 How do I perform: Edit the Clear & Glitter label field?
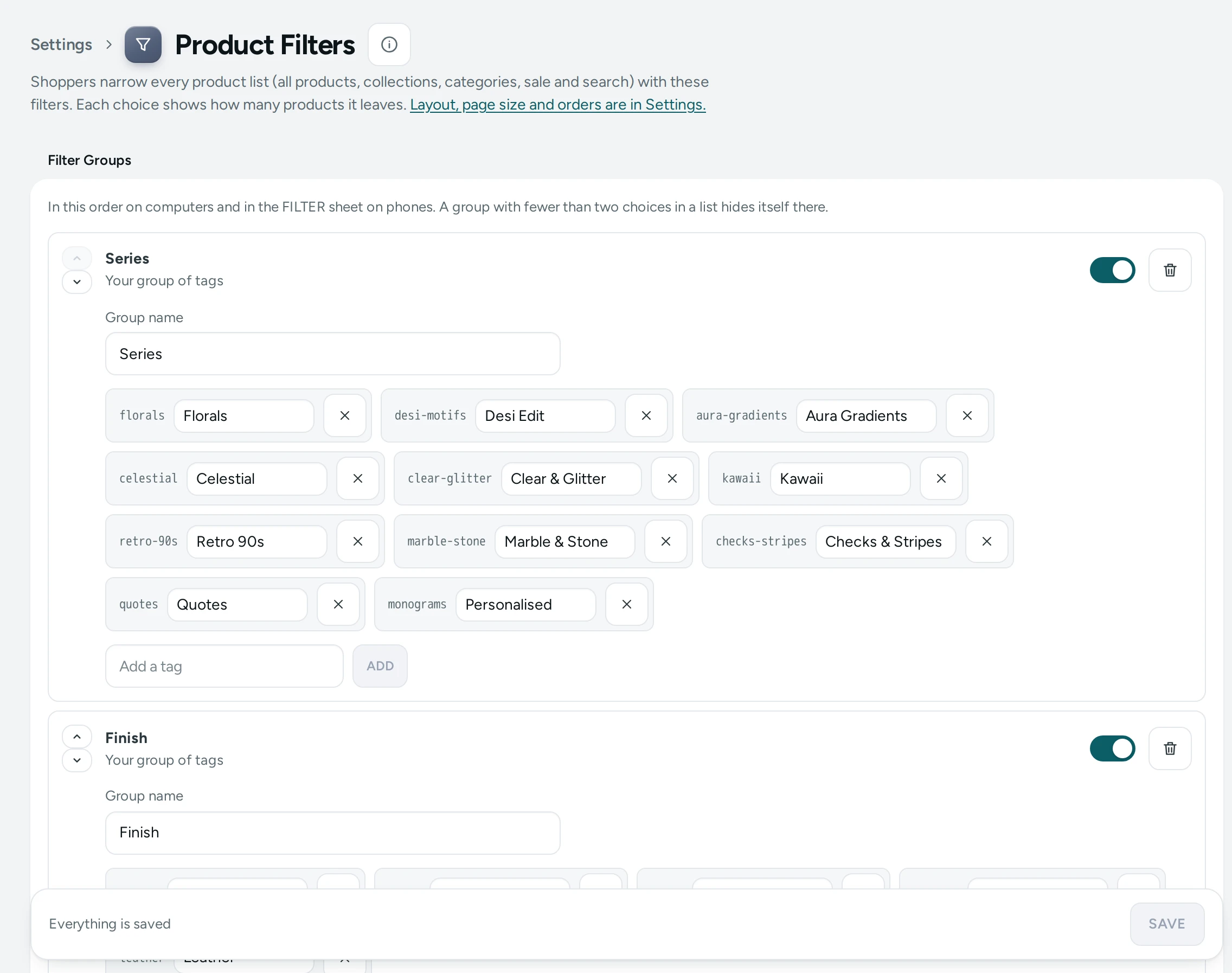point(572,478)
